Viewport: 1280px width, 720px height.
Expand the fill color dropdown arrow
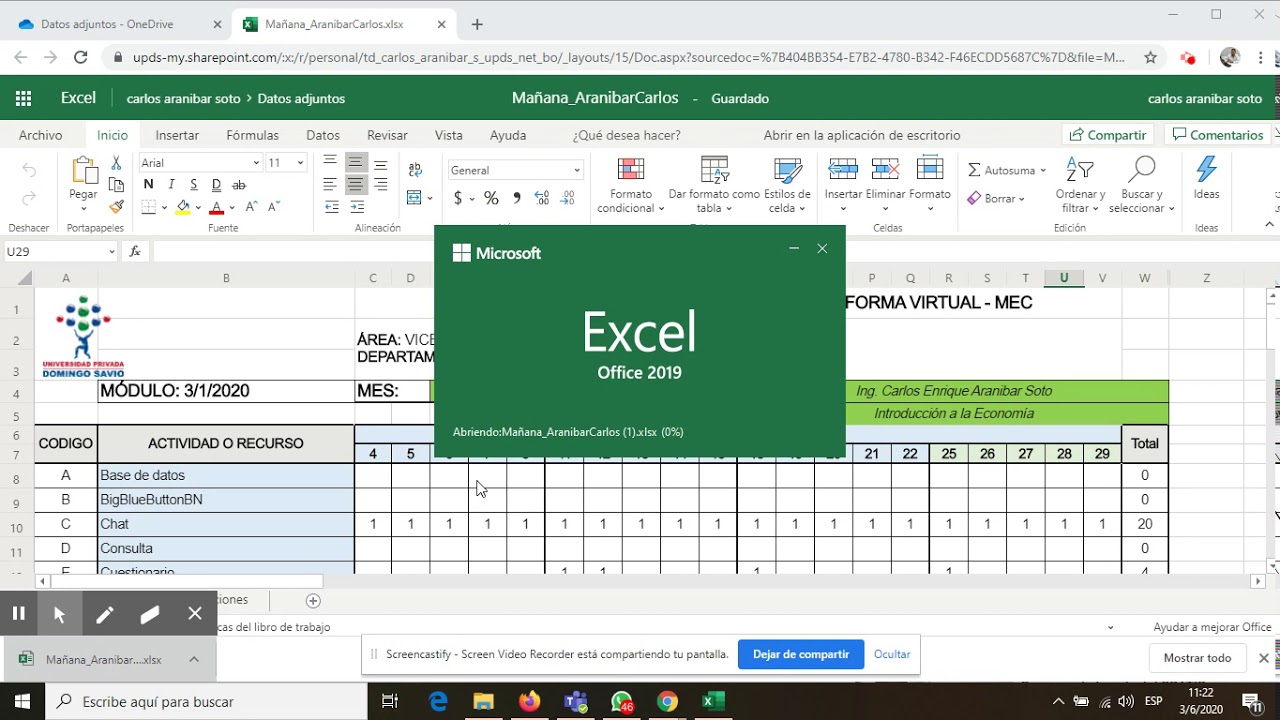(198, 208)
